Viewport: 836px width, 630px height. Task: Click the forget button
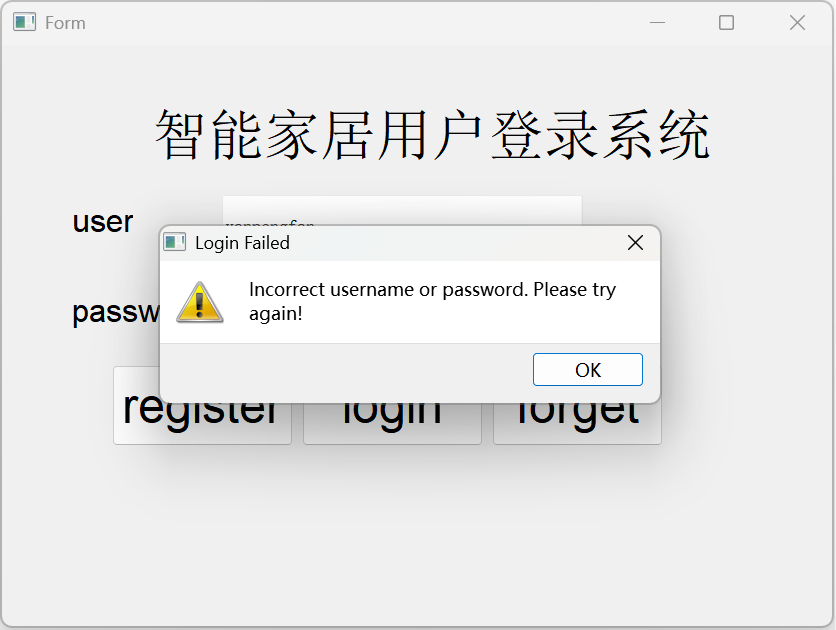pyautogui.click(x=577, y=424)
